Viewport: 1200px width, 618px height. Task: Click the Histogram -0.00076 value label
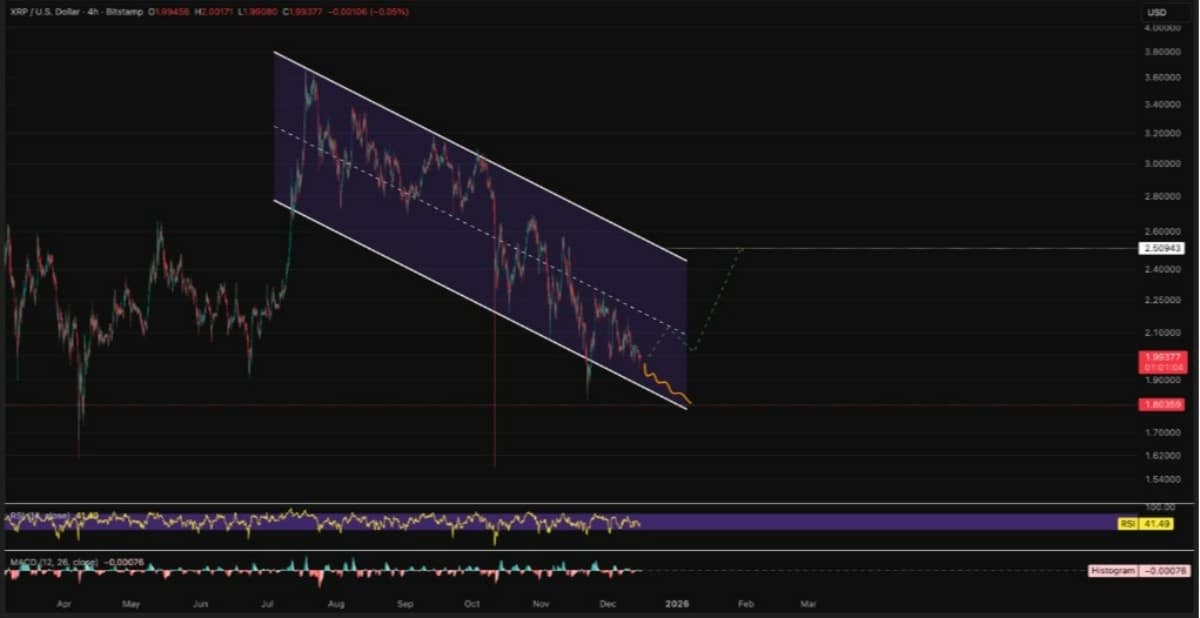pyautogui.click(x=1140, y=570)
